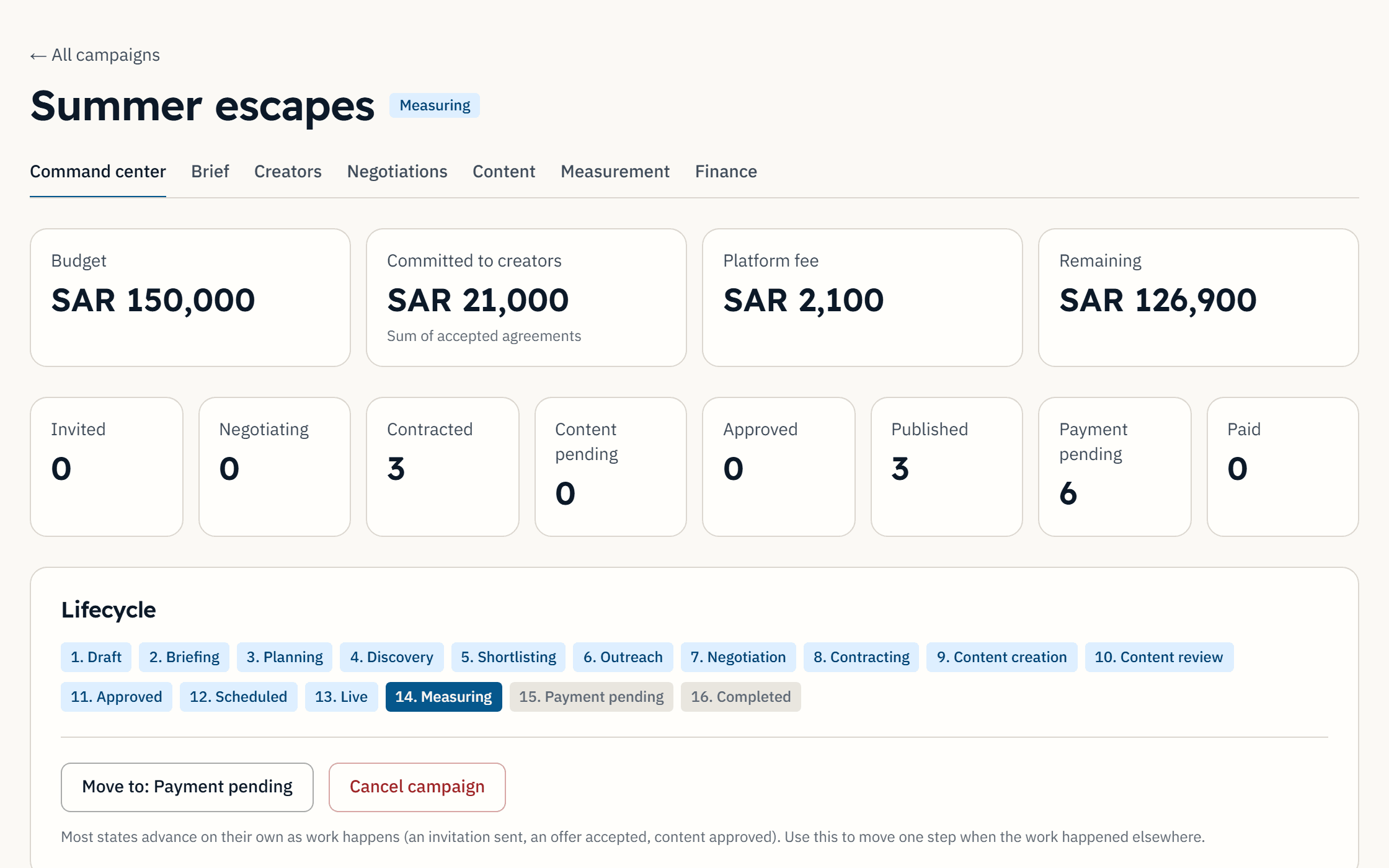Click the 10. Content review lifecycle step
Image resolution: width=1389 pixels, height=868 pixels.
coord(1160,657)
